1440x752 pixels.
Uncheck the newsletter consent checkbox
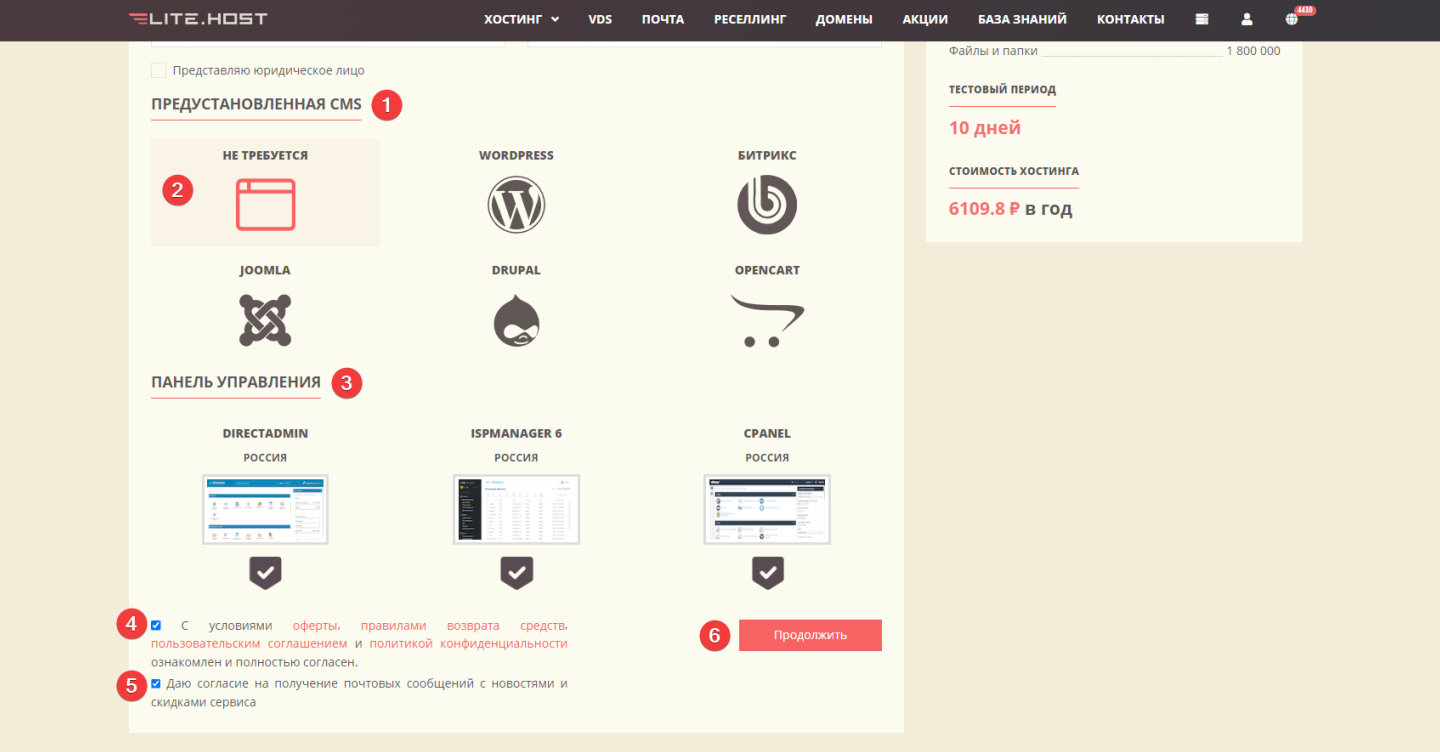point(156,683)
